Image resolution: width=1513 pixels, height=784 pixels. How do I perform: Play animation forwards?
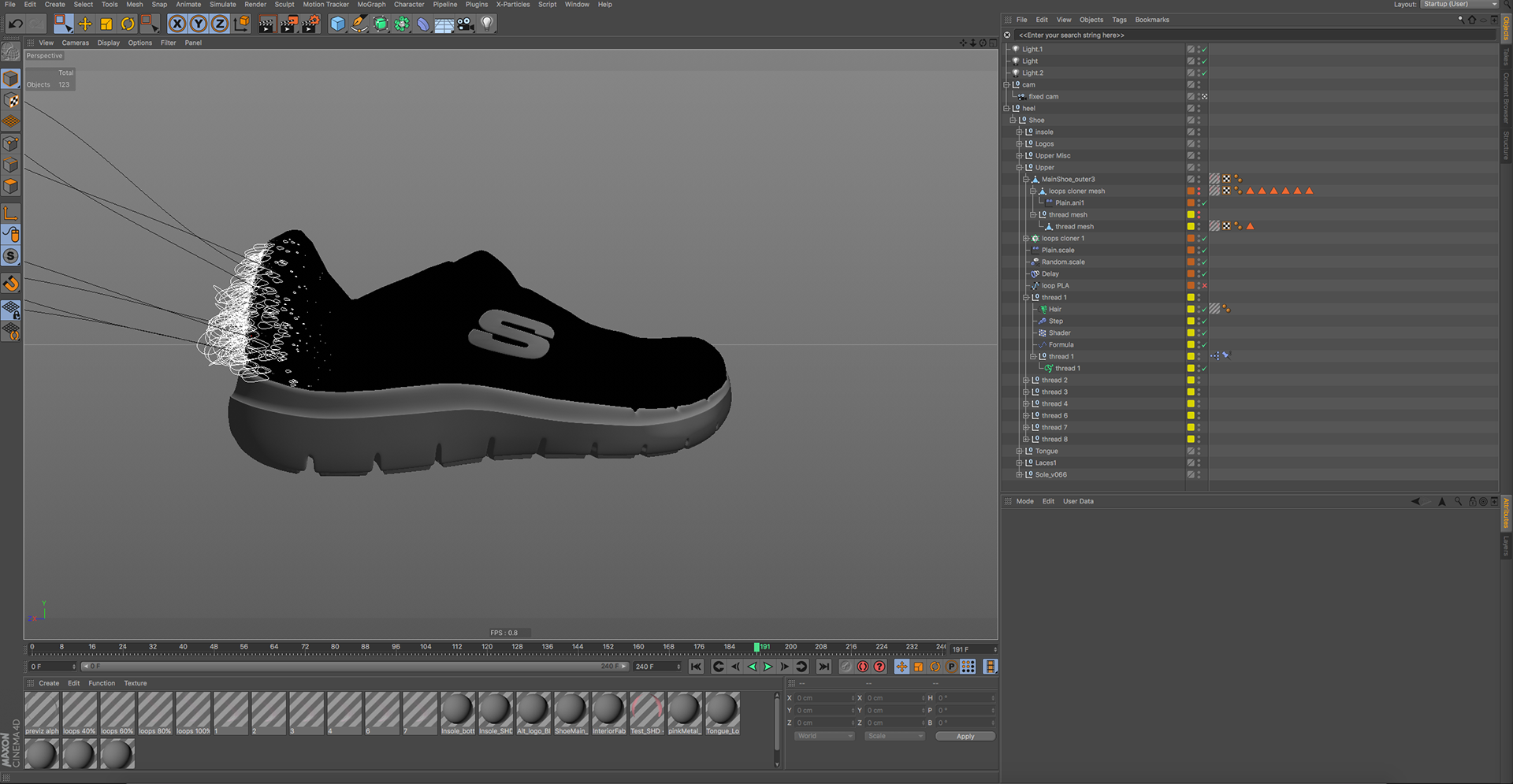(x=768, y=667)
